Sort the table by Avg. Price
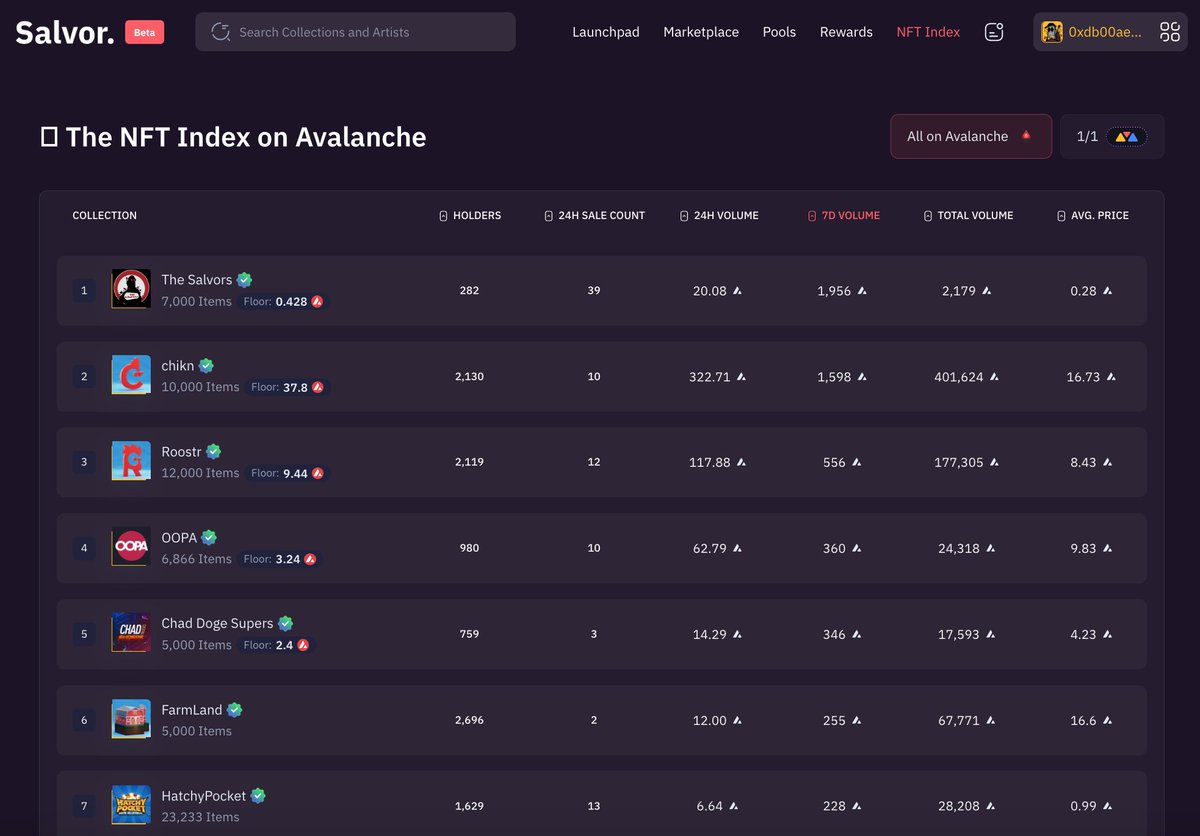 click(1093, 216)
